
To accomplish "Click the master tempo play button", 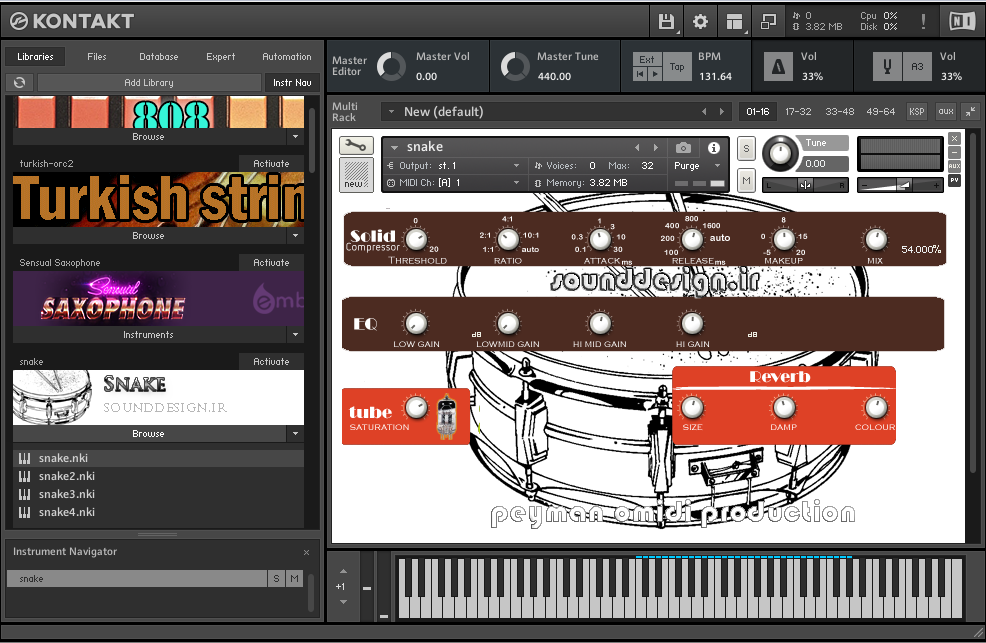I will pos(655,74).
